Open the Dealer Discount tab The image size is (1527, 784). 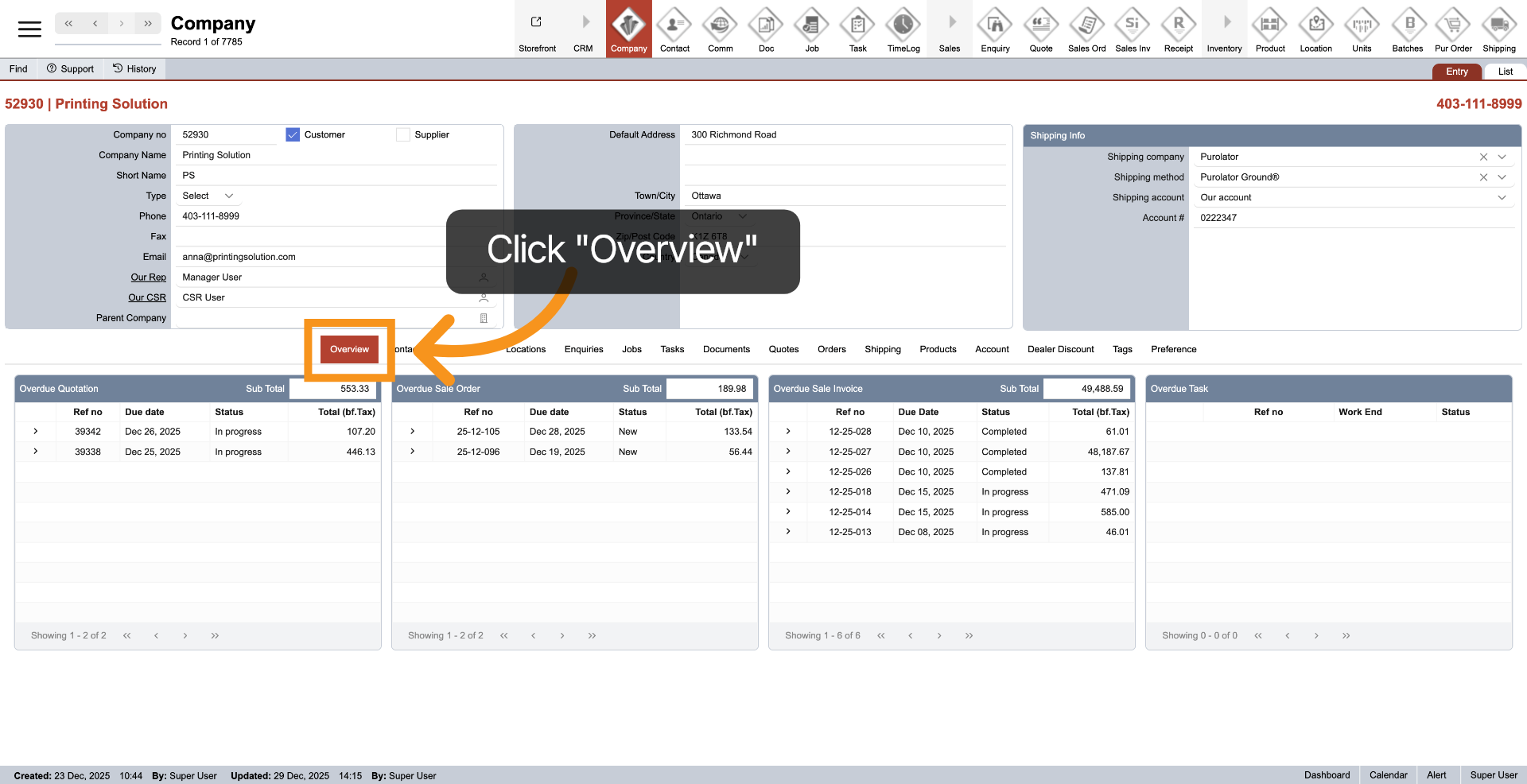pyautogui.click(x=1060, y=349)
